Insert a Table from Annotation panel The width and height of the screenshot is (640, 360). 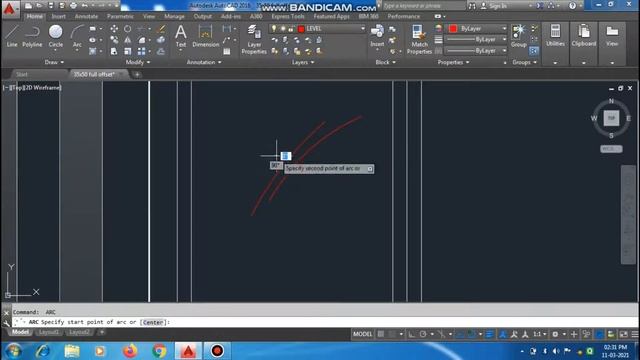tap(227, 51)
